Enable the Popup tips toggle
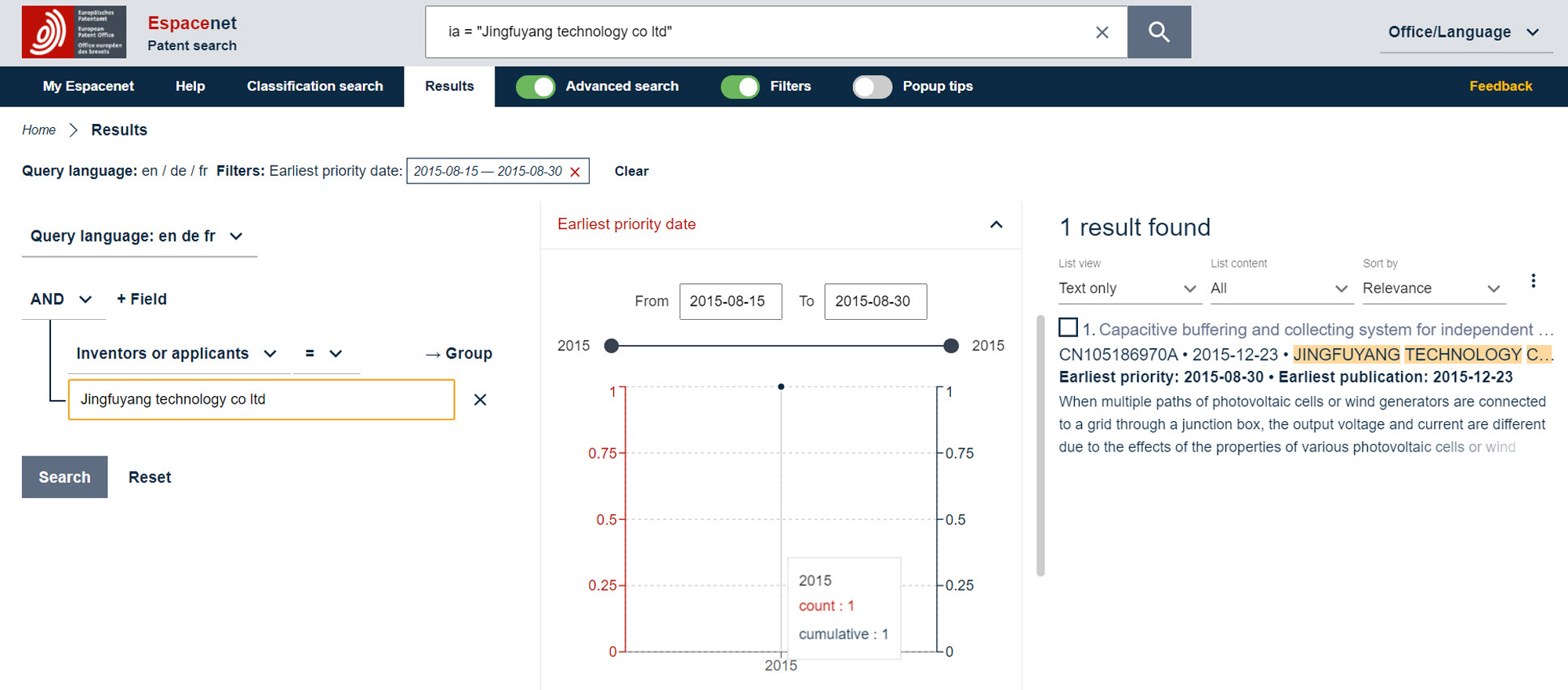 872,86
